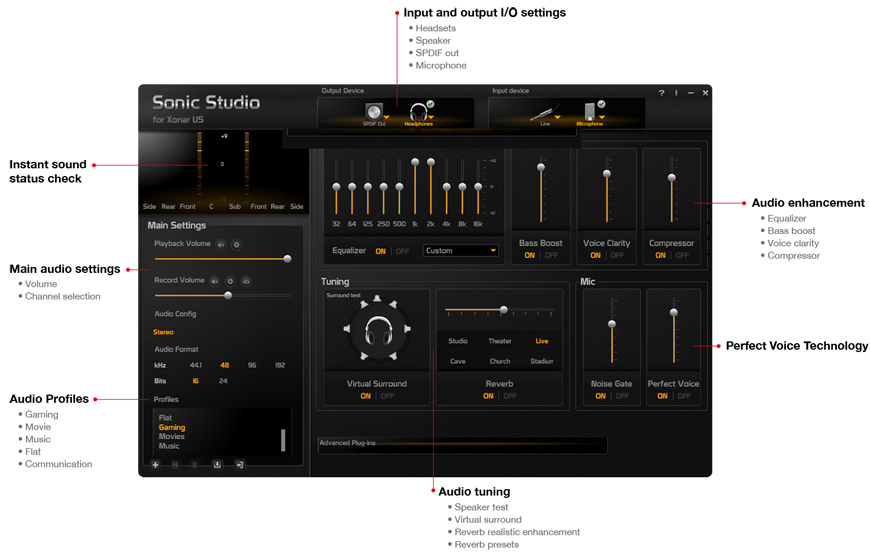Disable Virtual Surround with OFF
The image size is (870, 557).
pyautogui.click(x=387, y=396)
